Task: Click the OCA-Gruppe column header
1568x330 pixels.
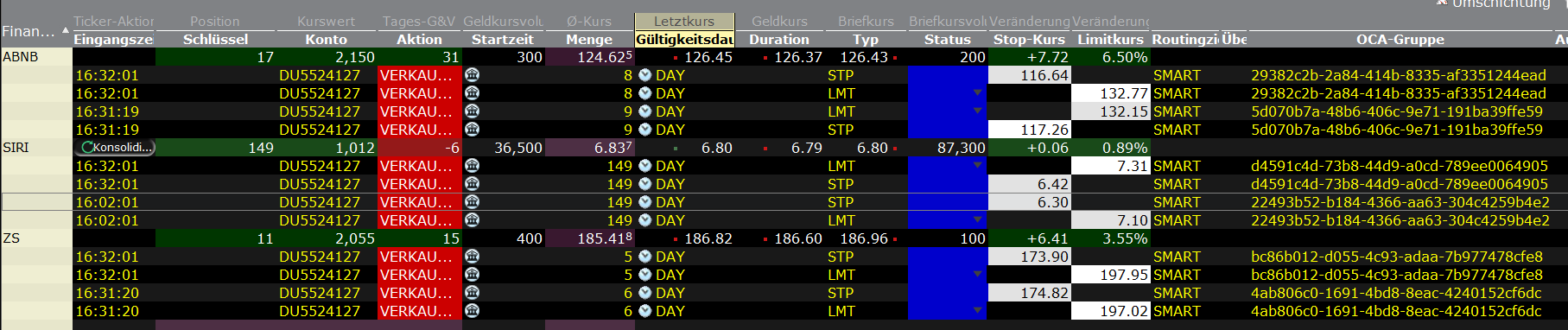Action: (x=1400, y=40)
